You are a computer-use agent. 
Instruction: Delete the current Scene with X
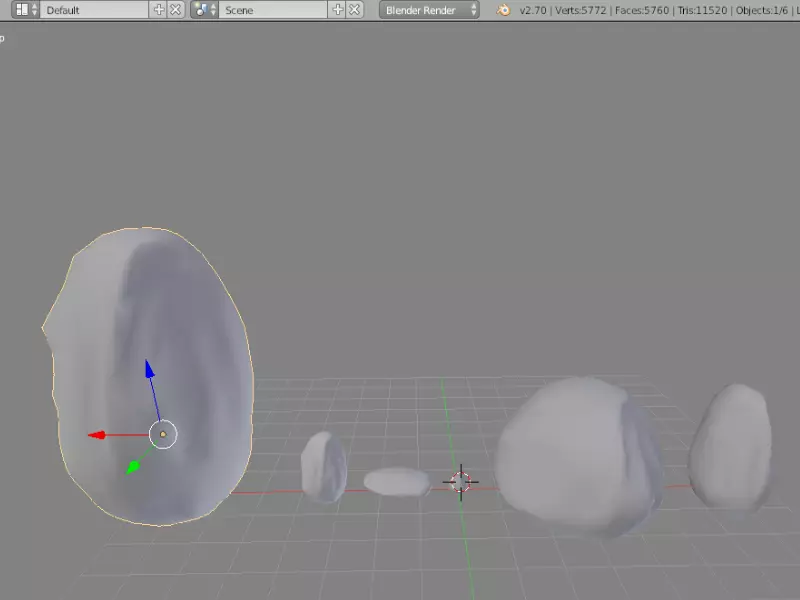[355, 10]
